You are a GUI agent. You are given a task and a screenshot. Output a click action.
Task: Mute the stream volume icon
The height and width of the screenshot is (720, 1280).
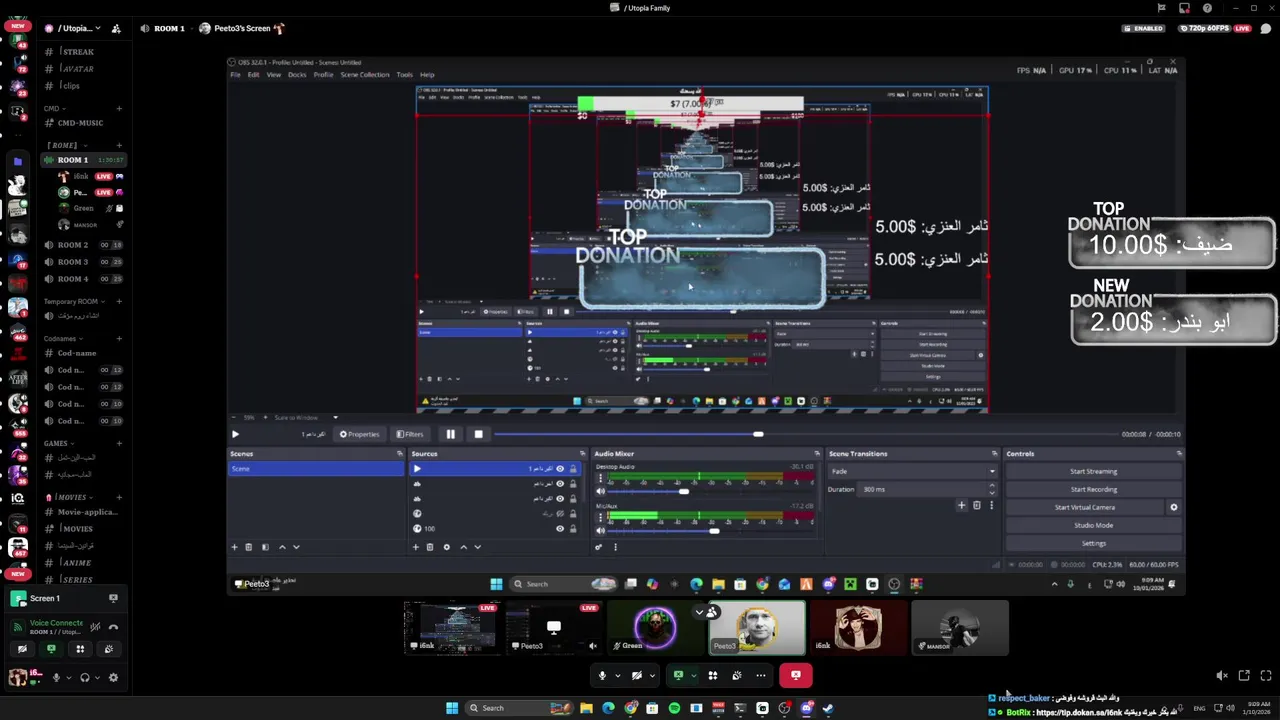[x=1222, y=676]
